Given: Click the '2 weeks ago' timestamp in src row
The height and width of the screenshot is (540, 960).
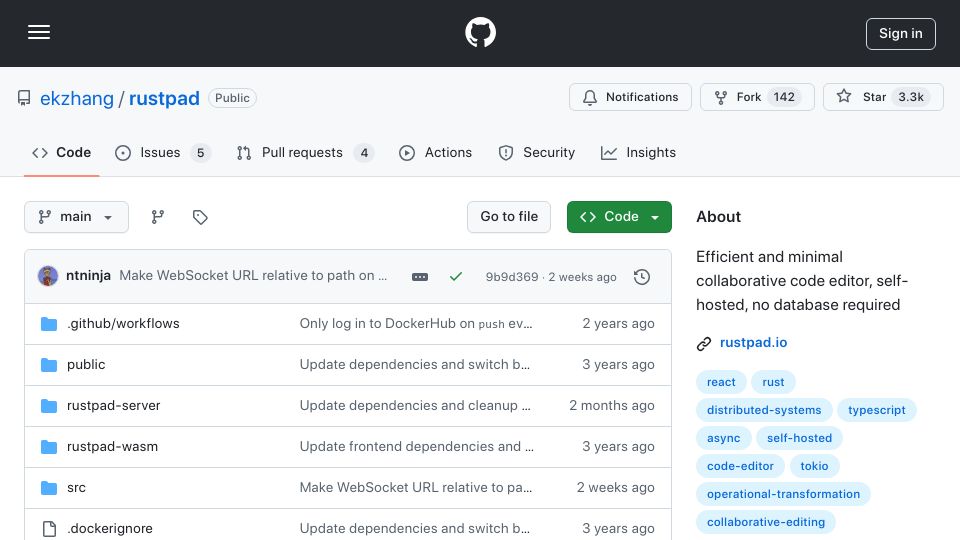Looking at the screenshot, I should click(x=615, y=487).
